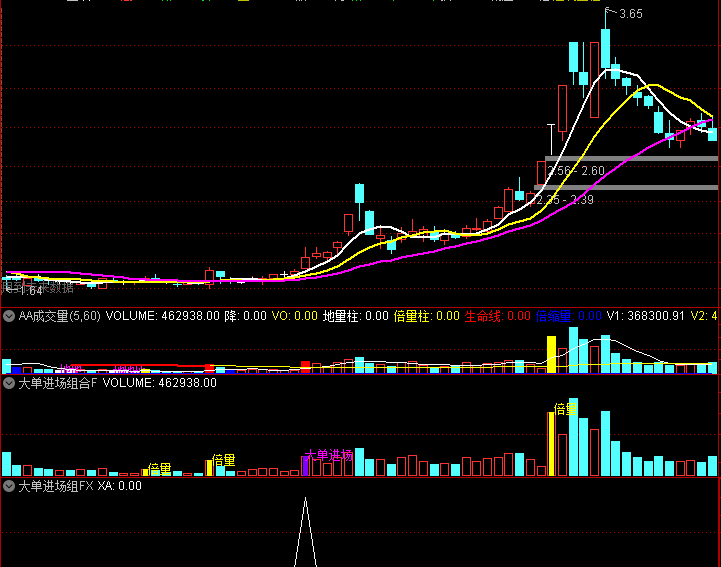Screen dimensions: 721x567
Task: Click VOLUME: 462938.00 beside 大单进场组合F
Action: (160, 383)
